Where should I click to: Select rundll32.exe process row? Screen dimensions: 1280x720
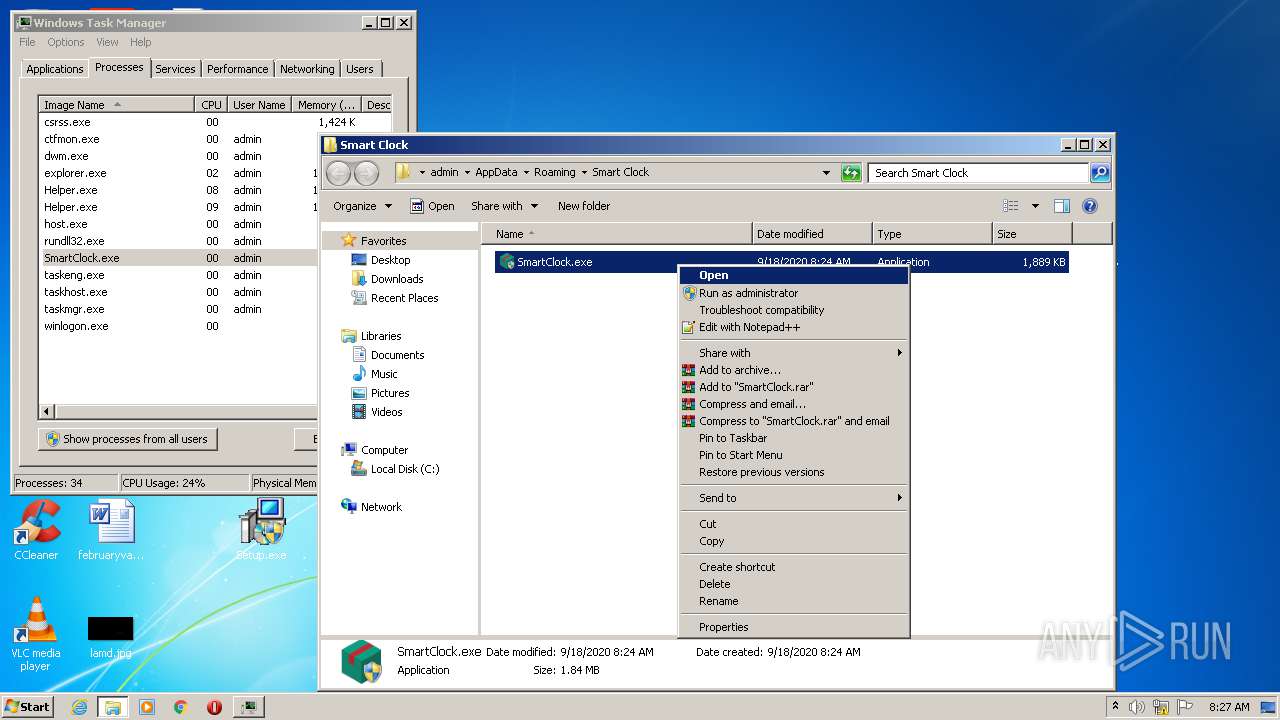point(178,241)
